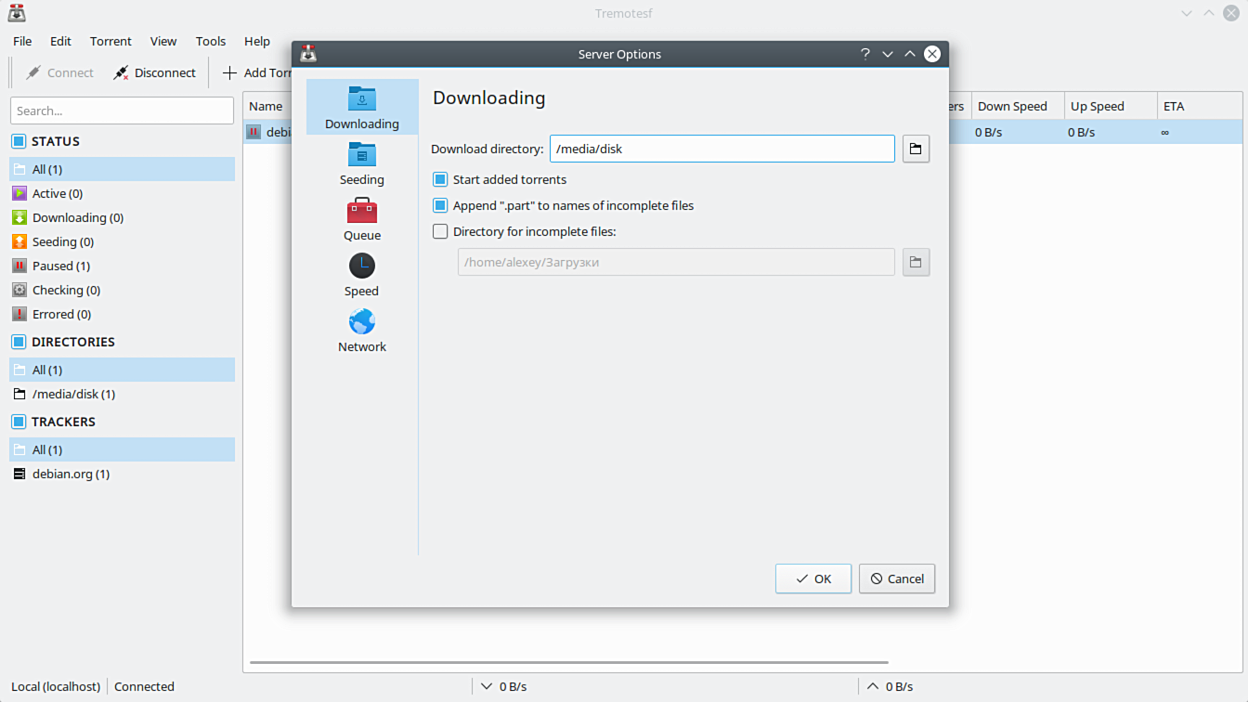Confirm settings with OK button
Viewport: 1248px width, 702px height.
point(813,579)
